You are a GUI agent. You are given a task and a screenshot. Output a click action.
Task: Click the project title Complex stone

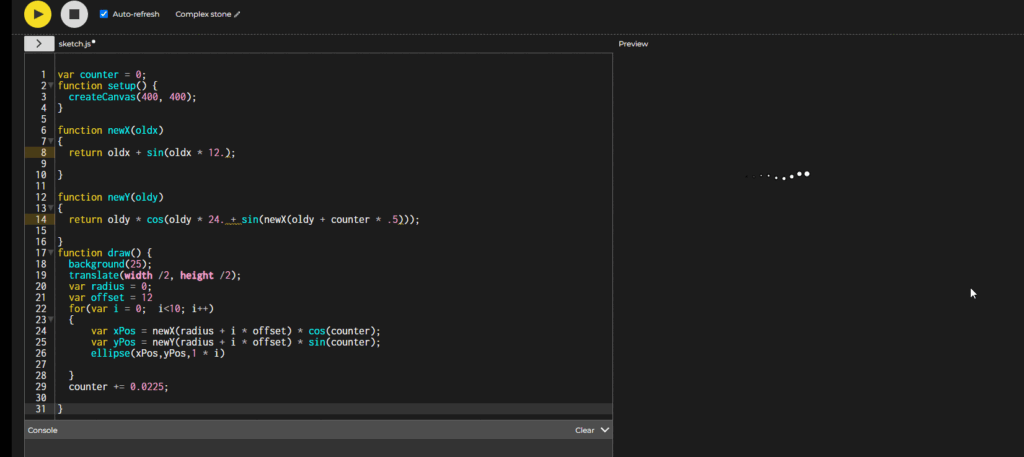click(203, 14)
